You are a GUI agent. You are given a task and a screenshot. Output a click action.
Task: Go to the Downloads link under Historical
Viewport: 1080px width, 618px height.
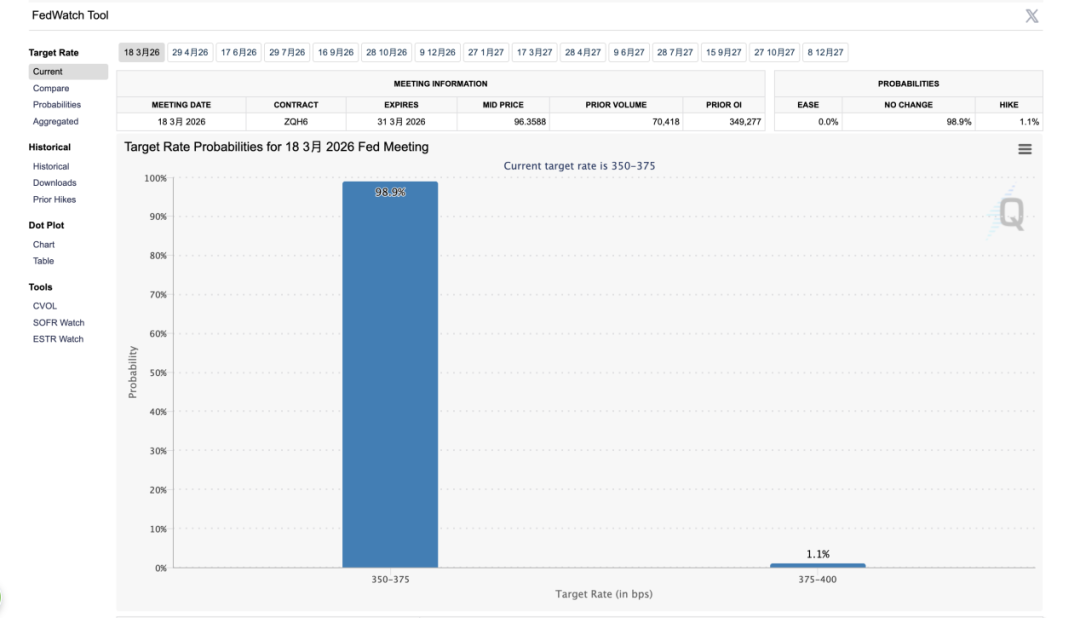click(x=54, y=183)
